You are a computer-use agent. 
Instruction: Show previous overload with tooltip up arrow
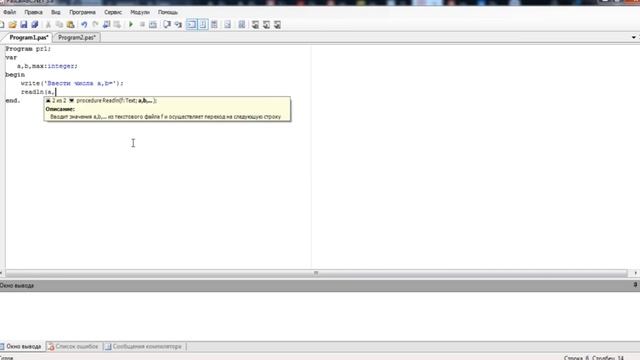click(48, 100)
